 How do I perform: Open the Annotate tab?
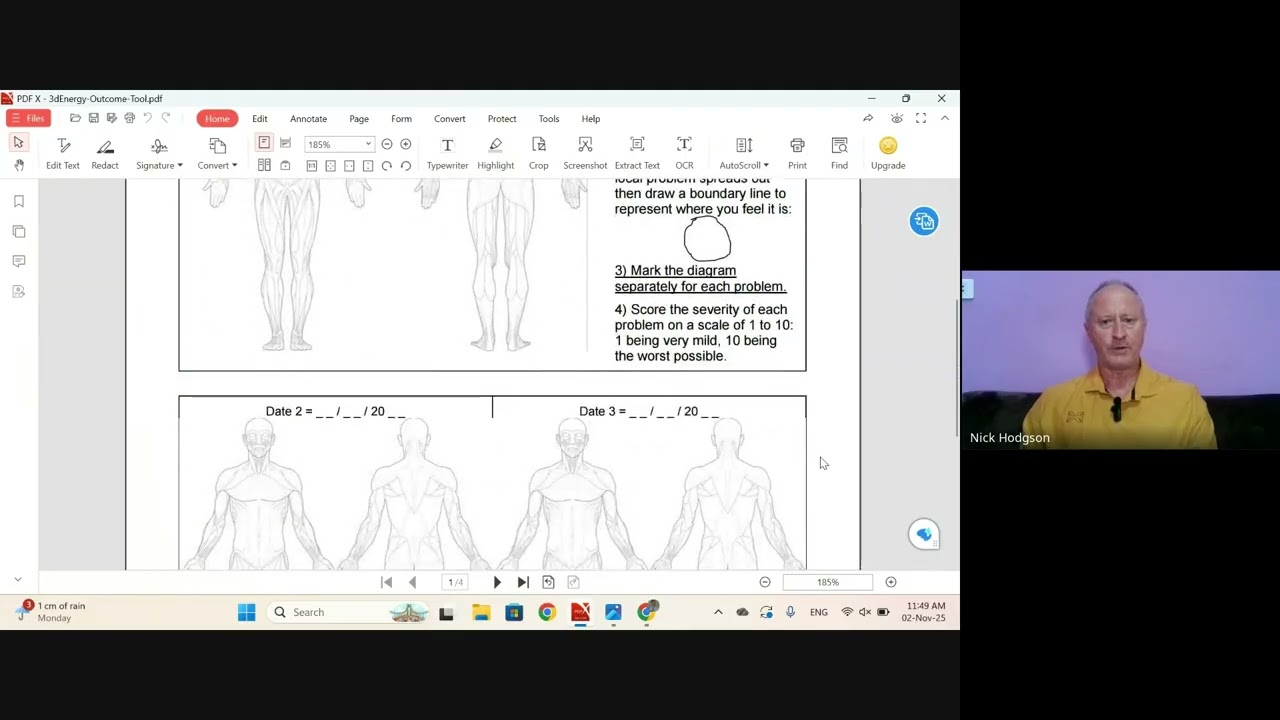click(x=308, y=119)
